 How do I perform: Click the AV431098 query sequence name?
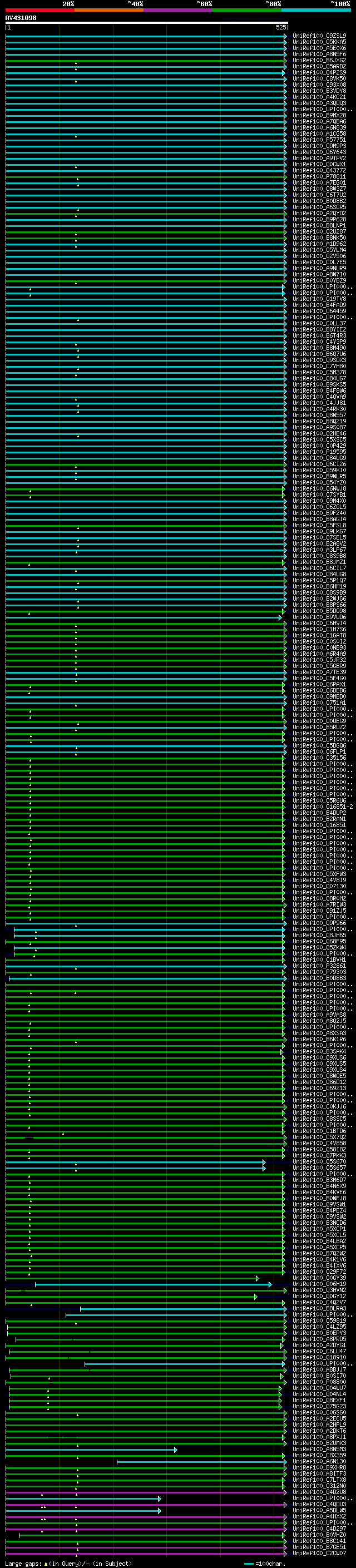click(21, 18)
